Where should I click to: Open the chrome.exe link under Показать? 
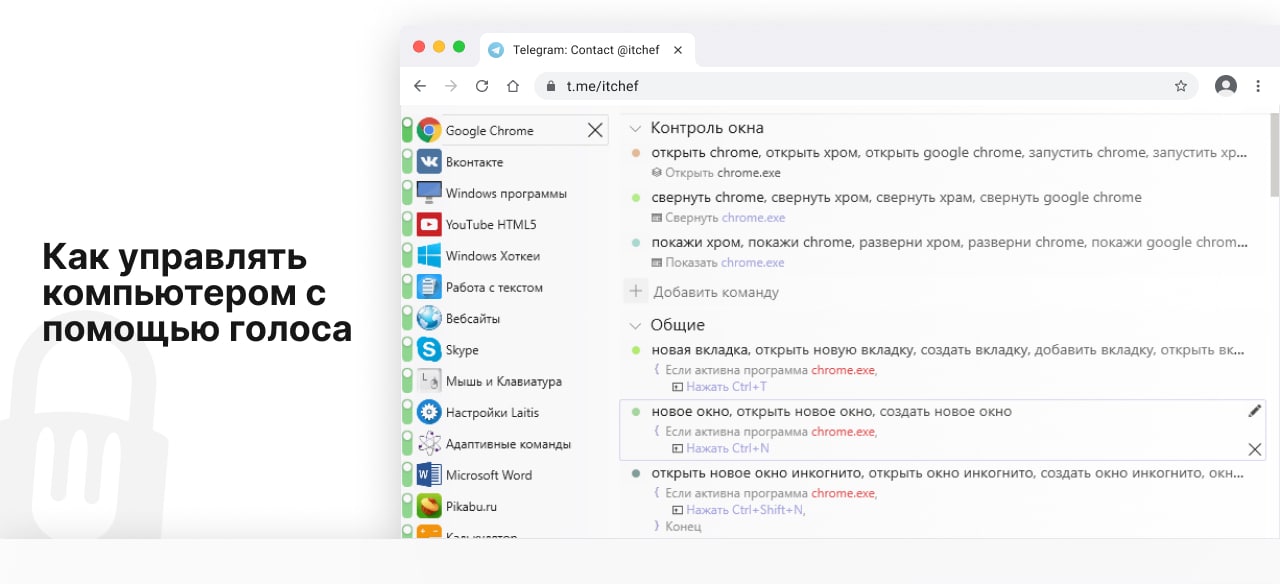coord(752,263)
